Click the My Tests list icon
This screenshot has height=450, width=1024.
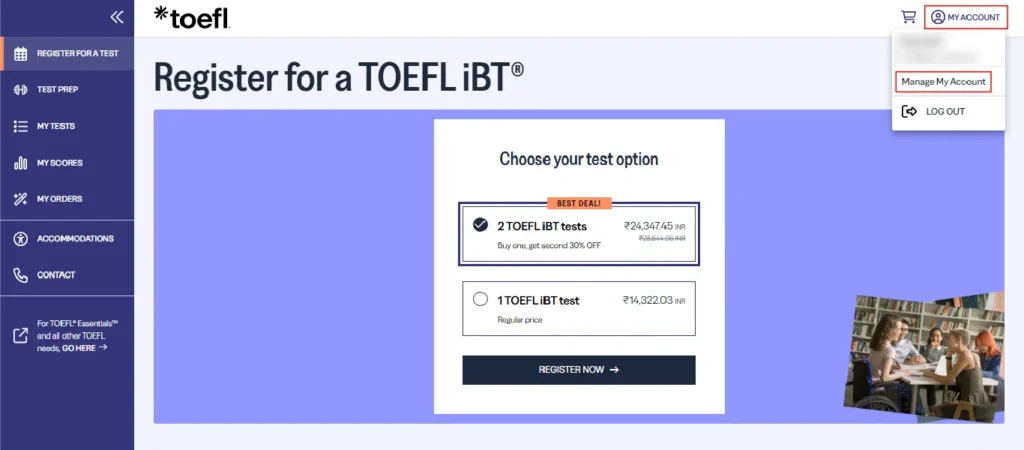pos(20,126)
